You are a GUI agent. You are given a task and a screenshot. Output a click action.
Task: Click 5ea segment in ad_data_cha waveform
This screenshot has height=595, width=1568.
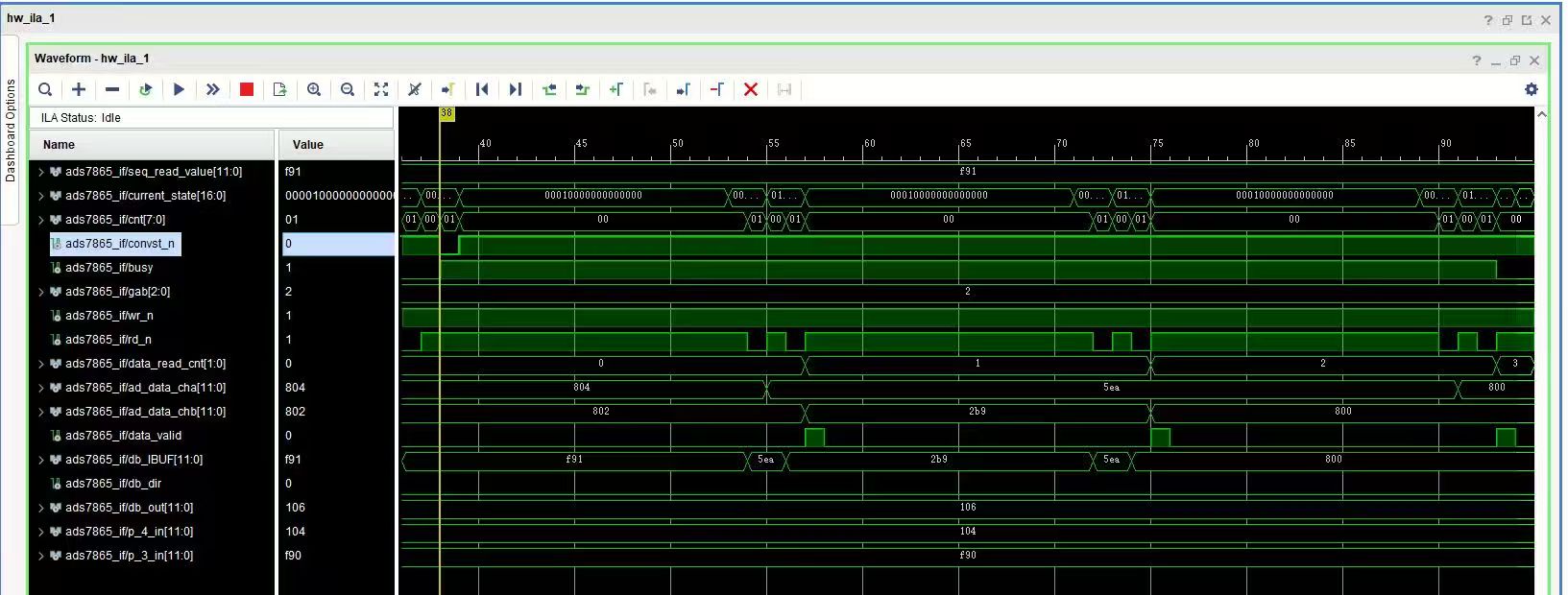1111,388
